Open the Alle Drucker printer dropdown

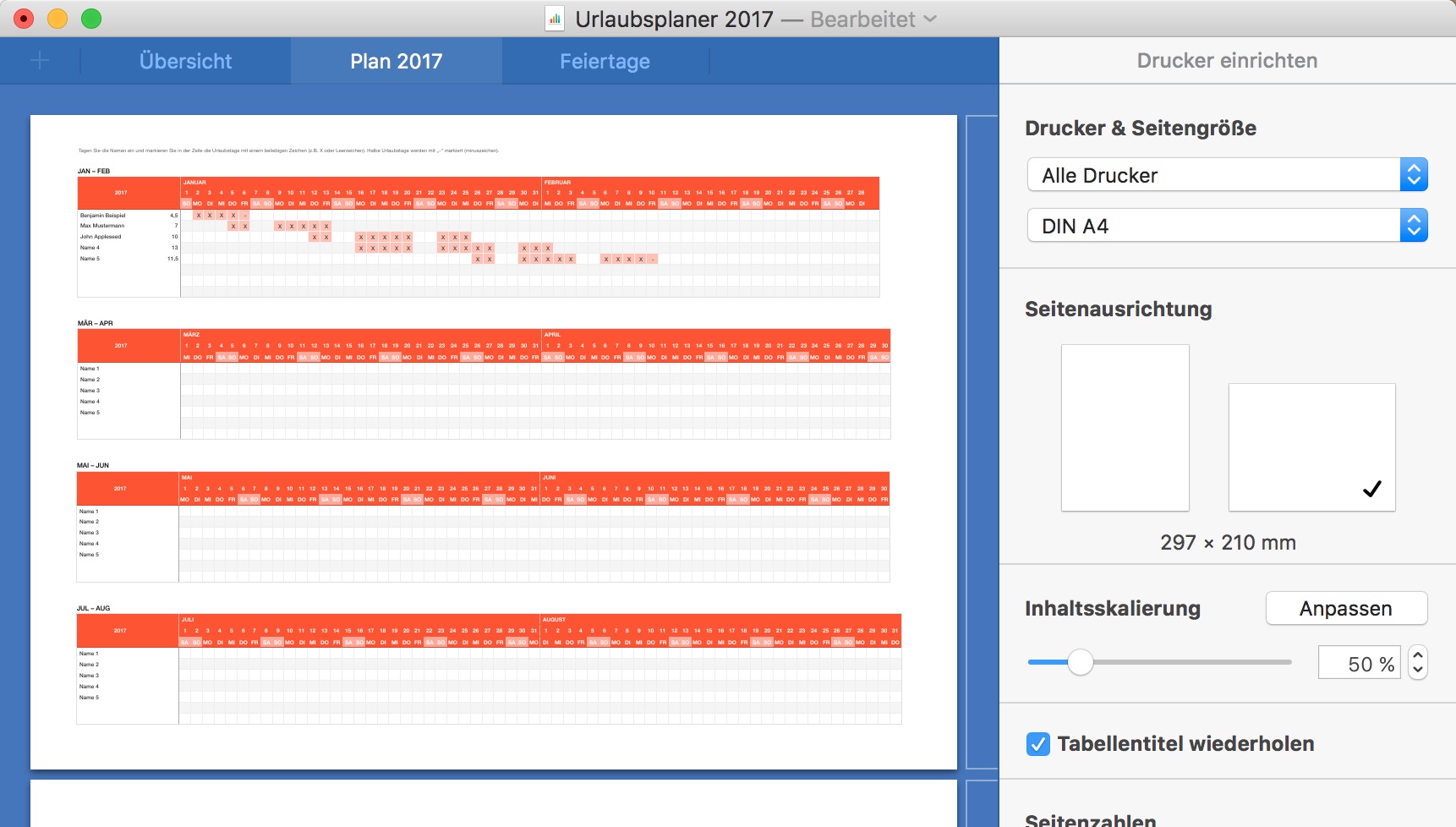click(1227, 175)
